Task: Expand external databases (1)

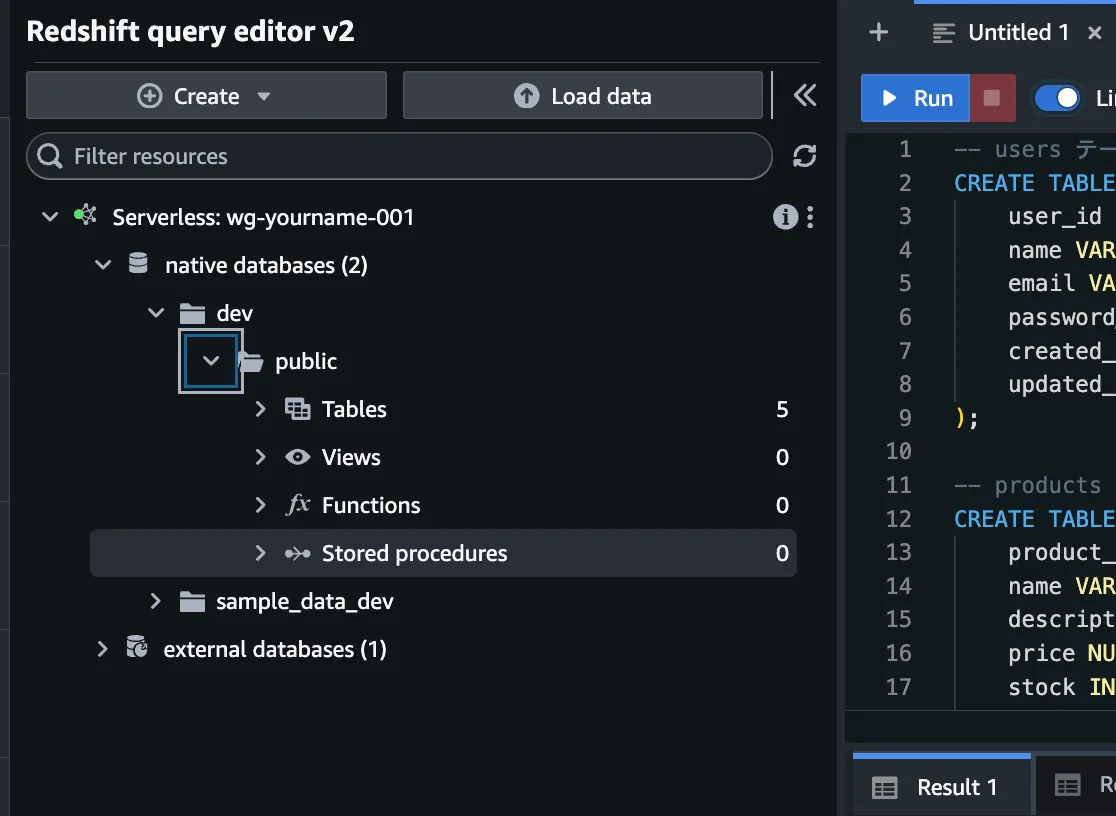Action: click(102, 649)
